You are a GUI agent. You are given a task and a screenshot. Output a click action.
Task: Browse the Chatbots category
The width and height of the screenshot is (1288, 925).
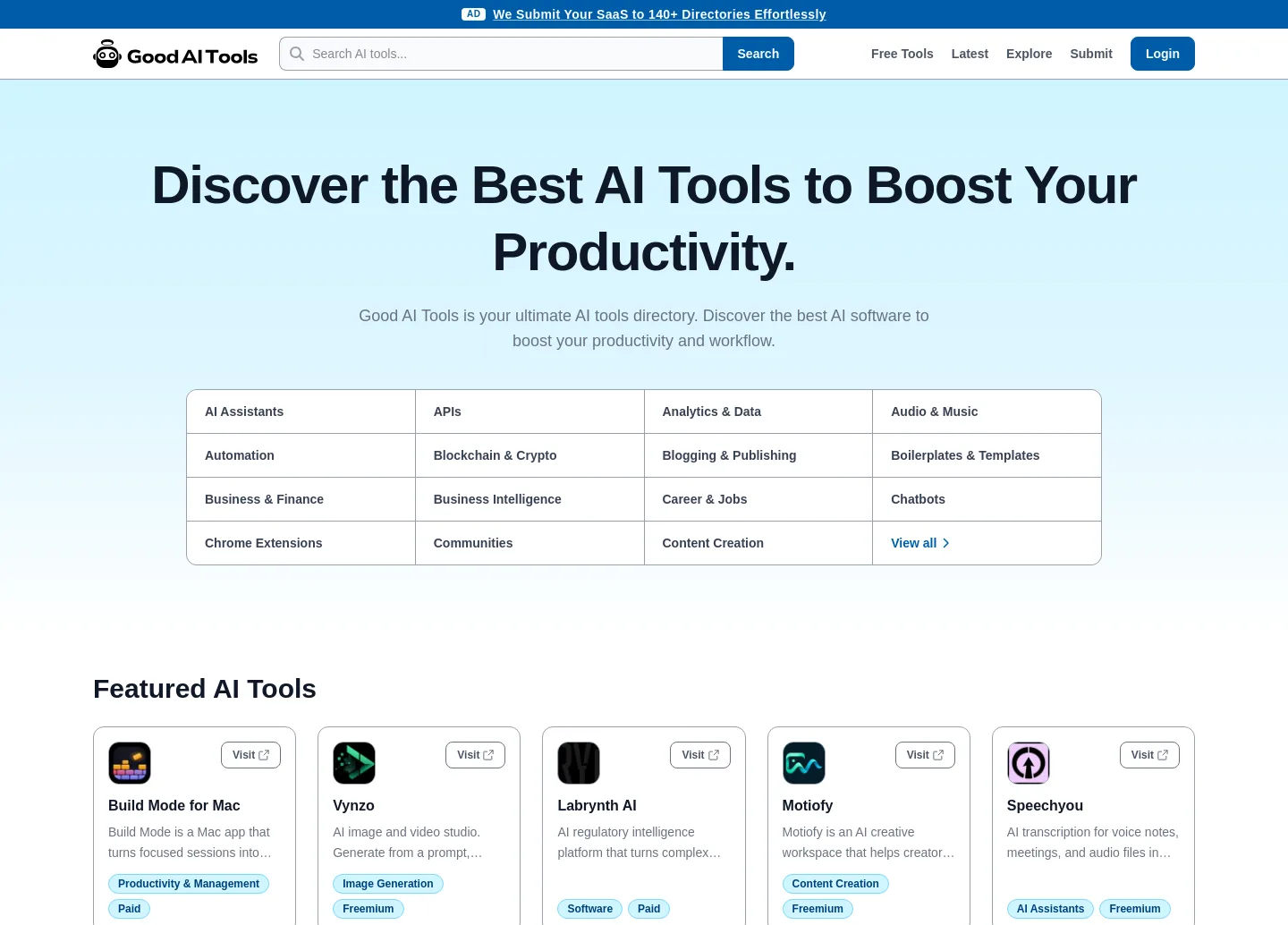coord(987,499)
